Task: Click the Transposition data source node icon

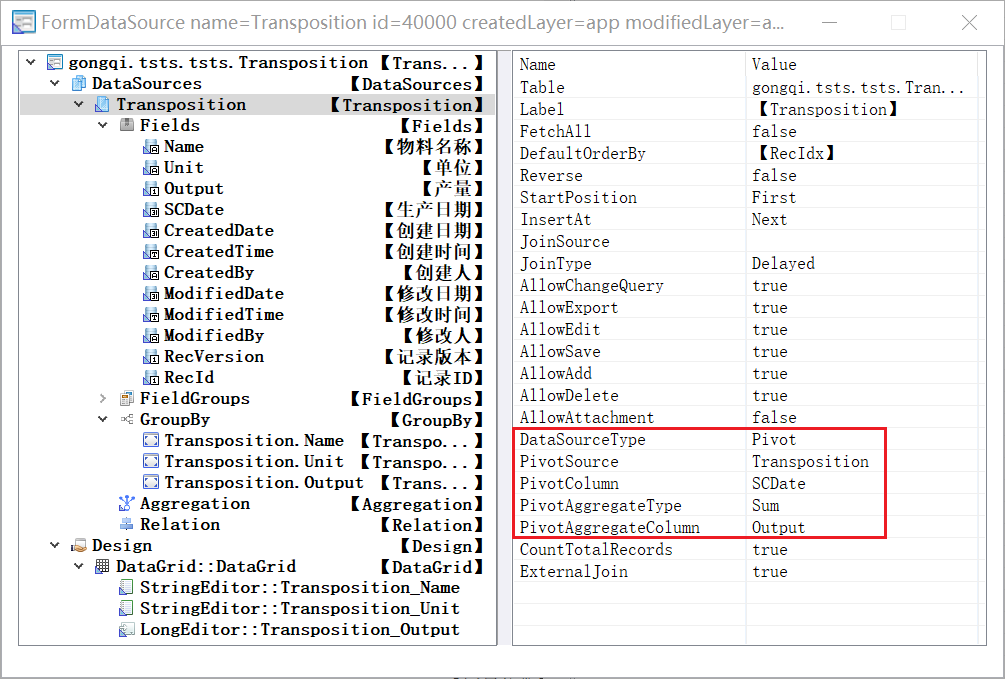Action: coord(102,105)
